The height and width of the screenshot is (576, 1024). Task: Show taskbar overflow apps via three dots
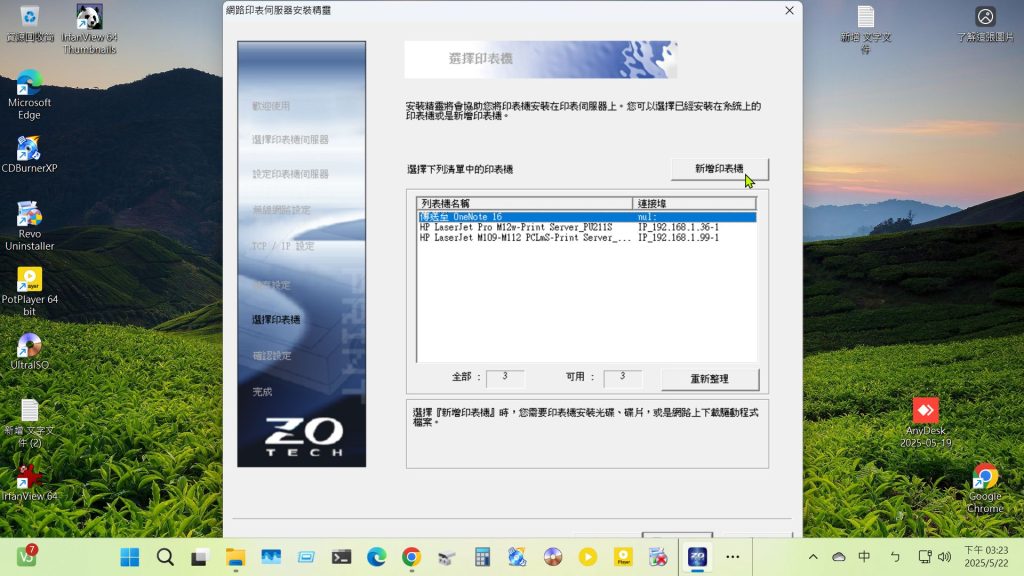pos(733,557)
